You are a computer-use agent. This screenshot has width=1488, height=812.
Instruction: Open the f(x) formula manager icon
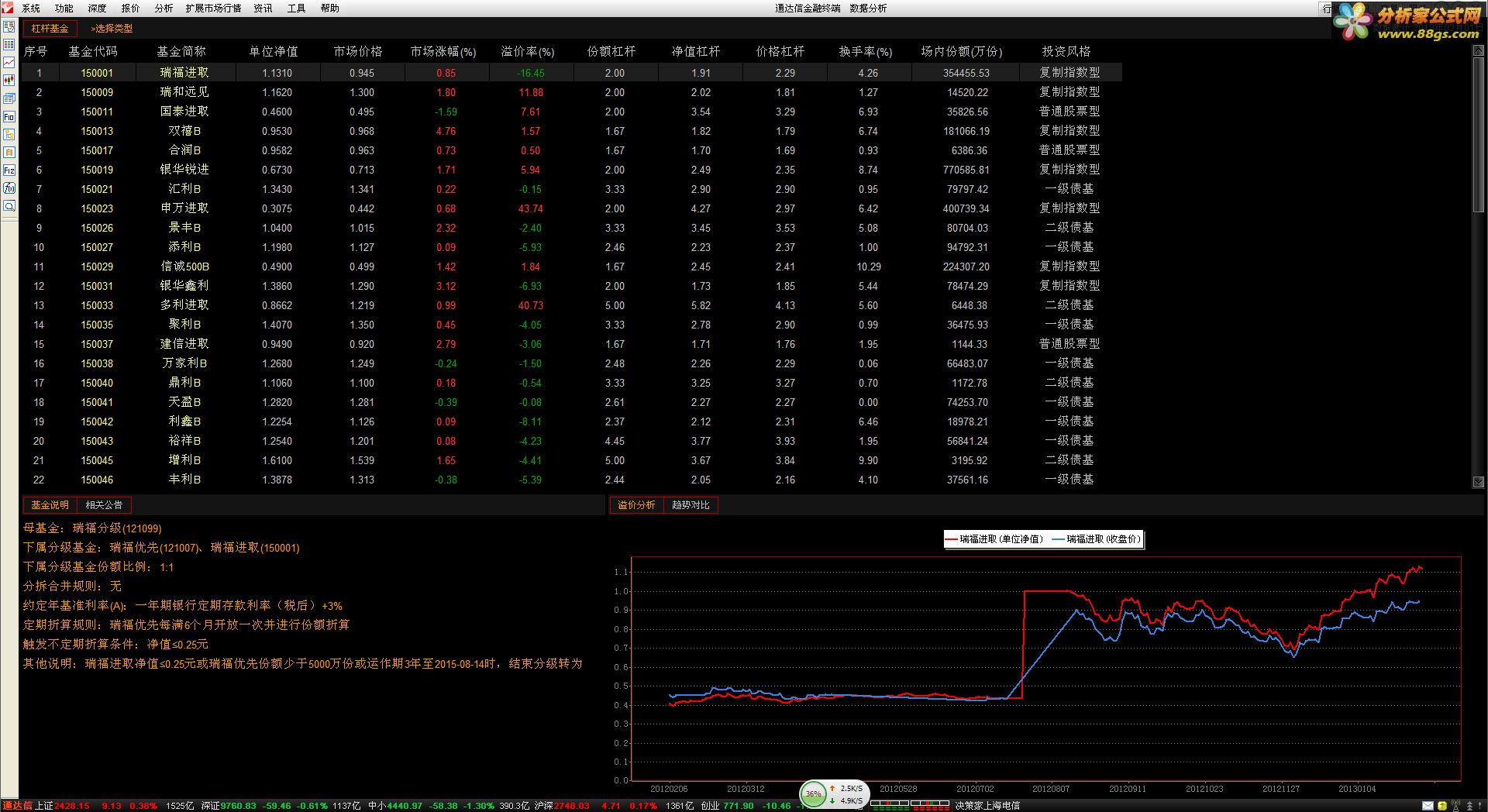[x=9, y=188]
